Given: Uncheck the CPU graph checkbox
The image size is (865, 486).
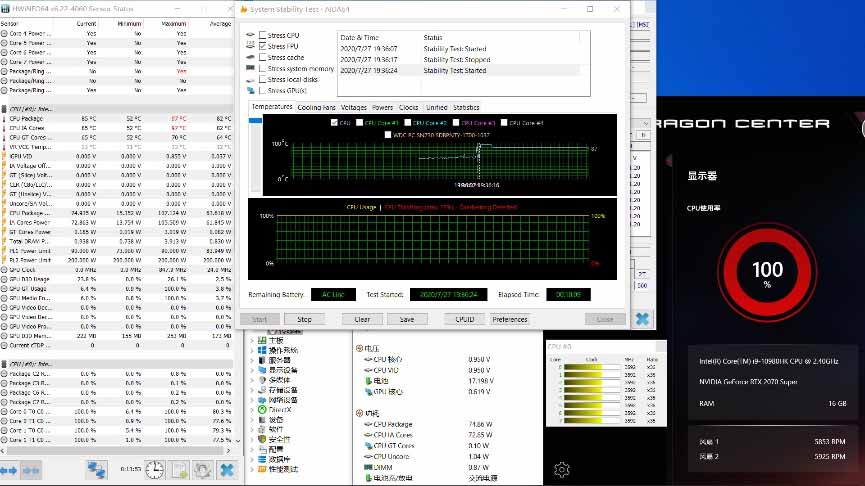Looking at the screenshot, I should (334, 122).
